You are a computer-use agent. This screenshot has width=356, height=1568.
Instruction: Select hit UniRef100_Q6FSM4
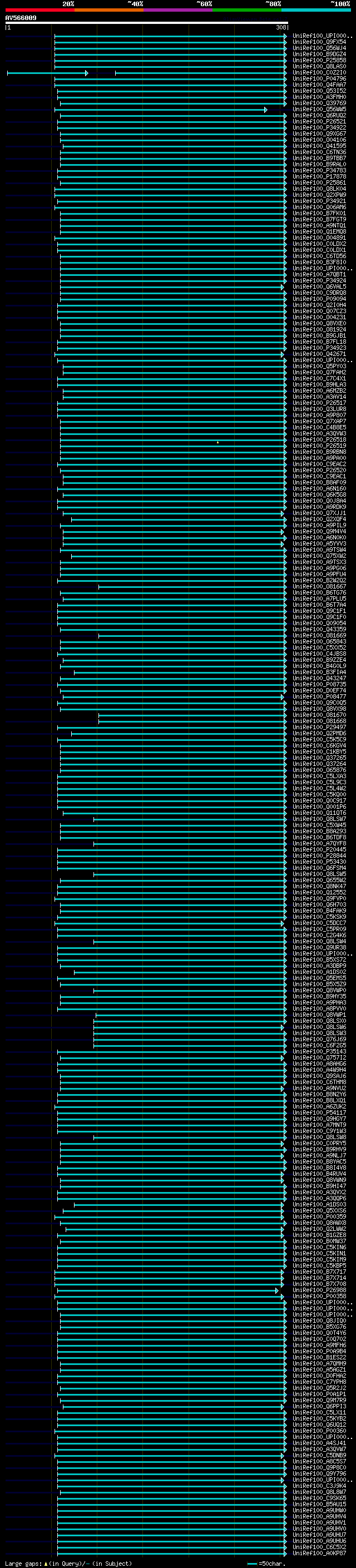[x=319, y=868]
